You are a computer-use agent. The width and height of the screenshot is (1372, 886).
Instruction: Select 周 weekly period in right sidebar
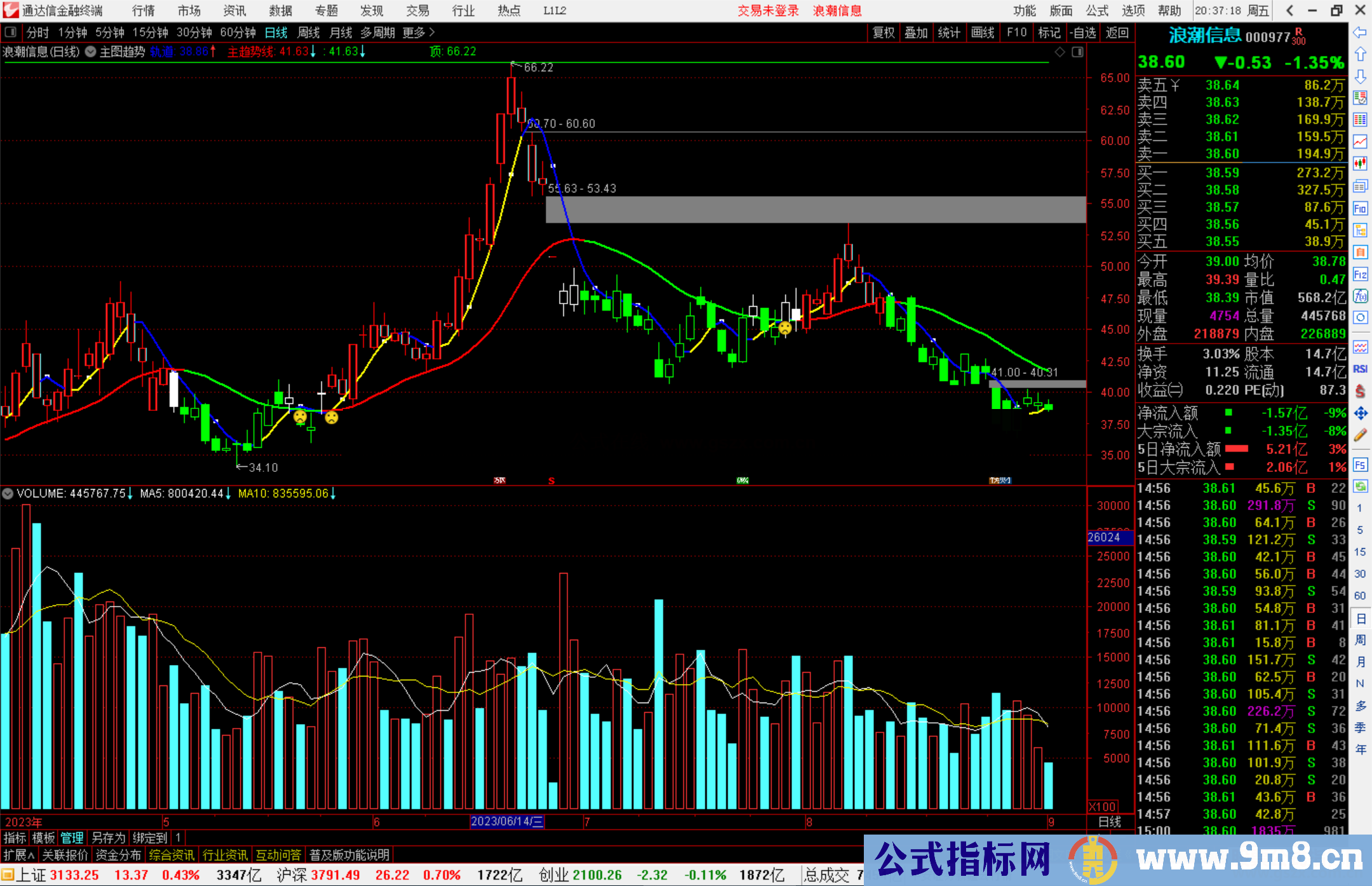1360,640
